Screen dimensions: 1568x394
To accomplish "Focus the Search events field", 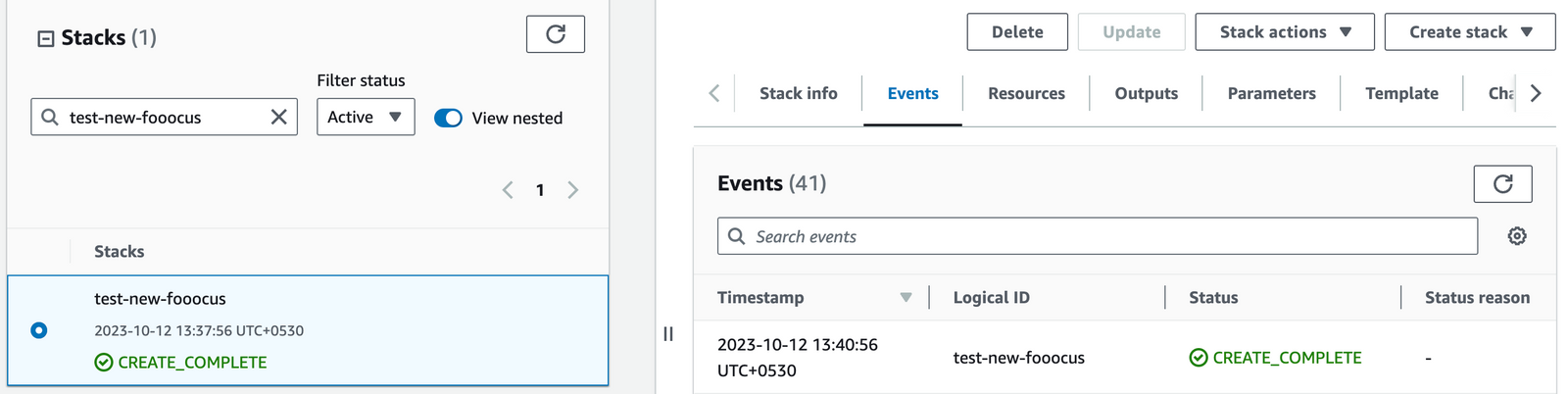I will pos(1098,236).
